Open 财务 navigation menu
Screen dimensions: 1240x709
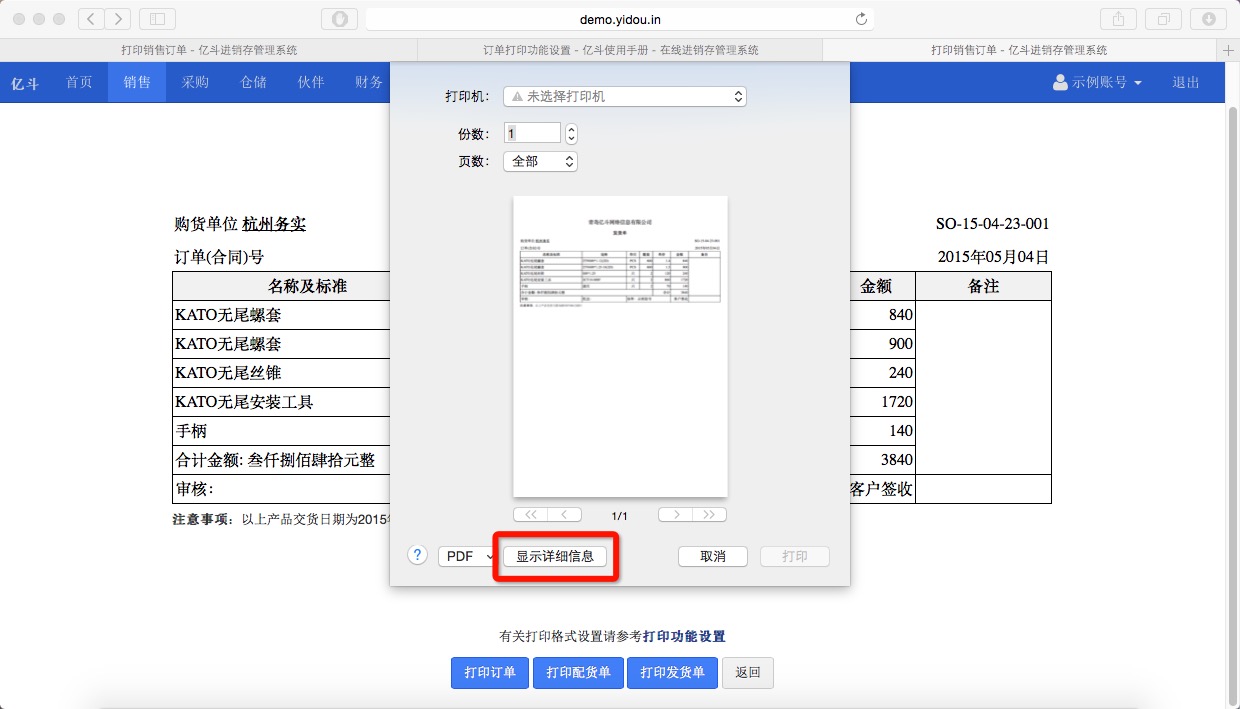pyautogui.click(x=368, y=82)
